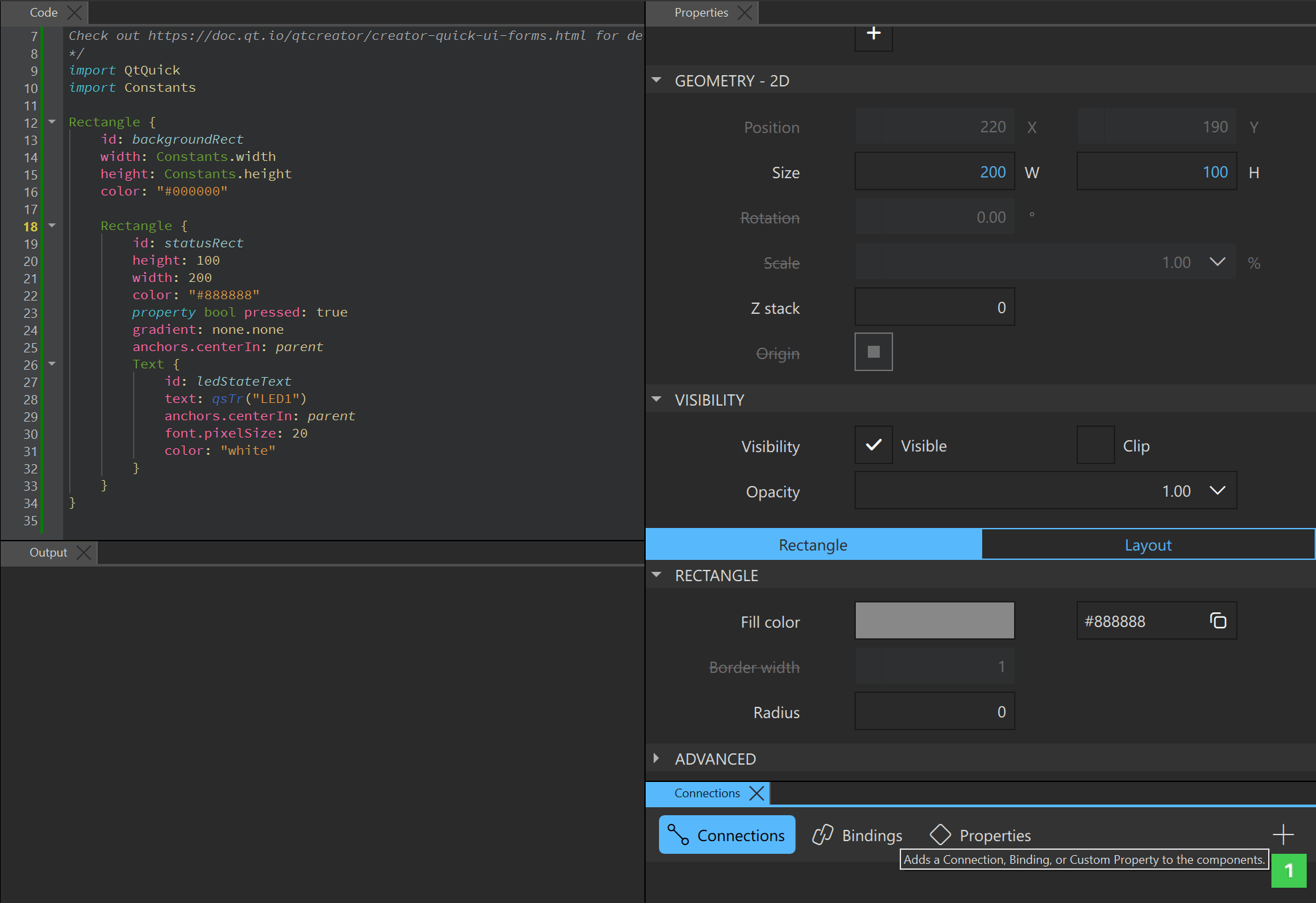Close the Connections panel tab

[x=756, y=793]
